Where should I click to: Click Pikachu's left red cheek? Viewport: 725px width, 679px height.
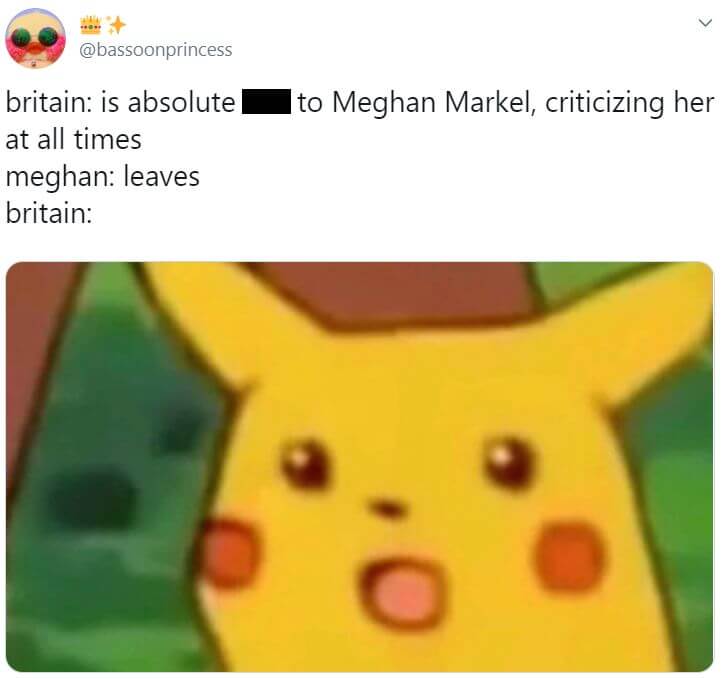tap(230, 554)
